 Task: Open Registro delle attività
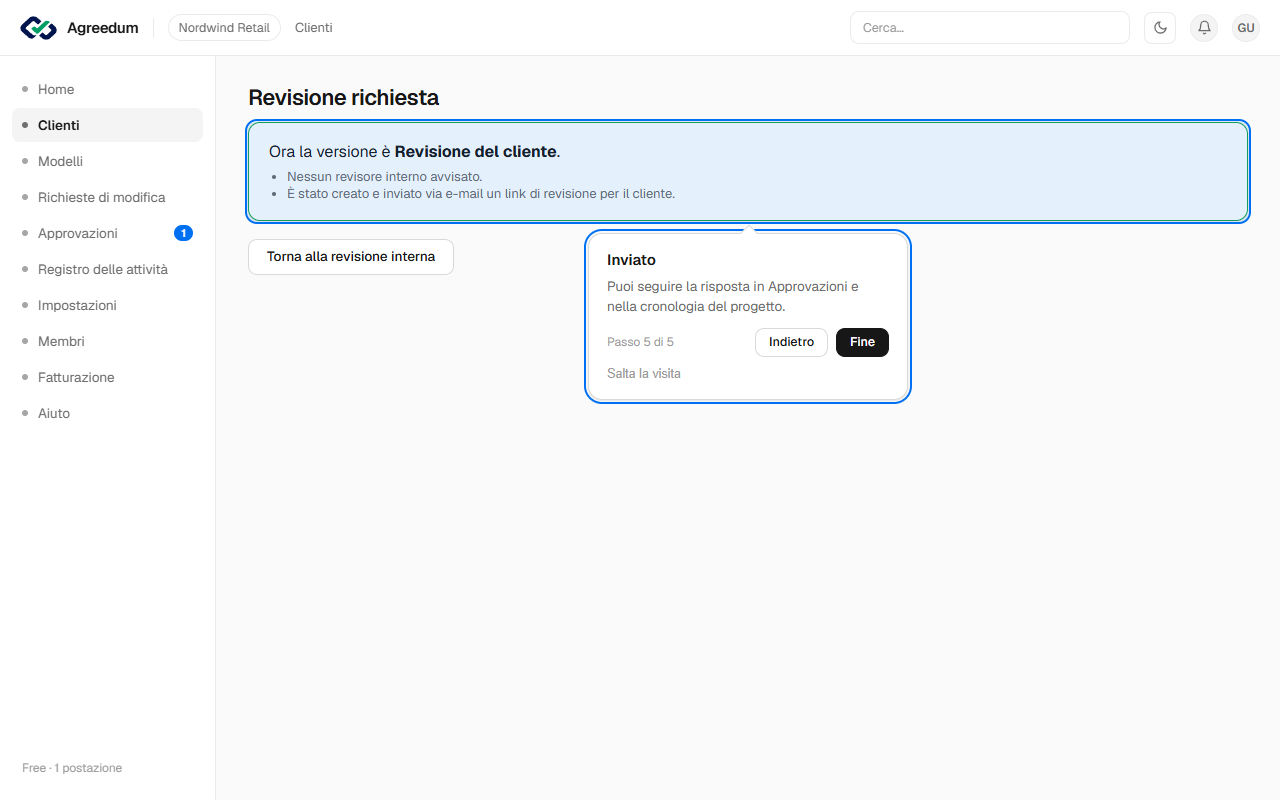click(107, 269)
